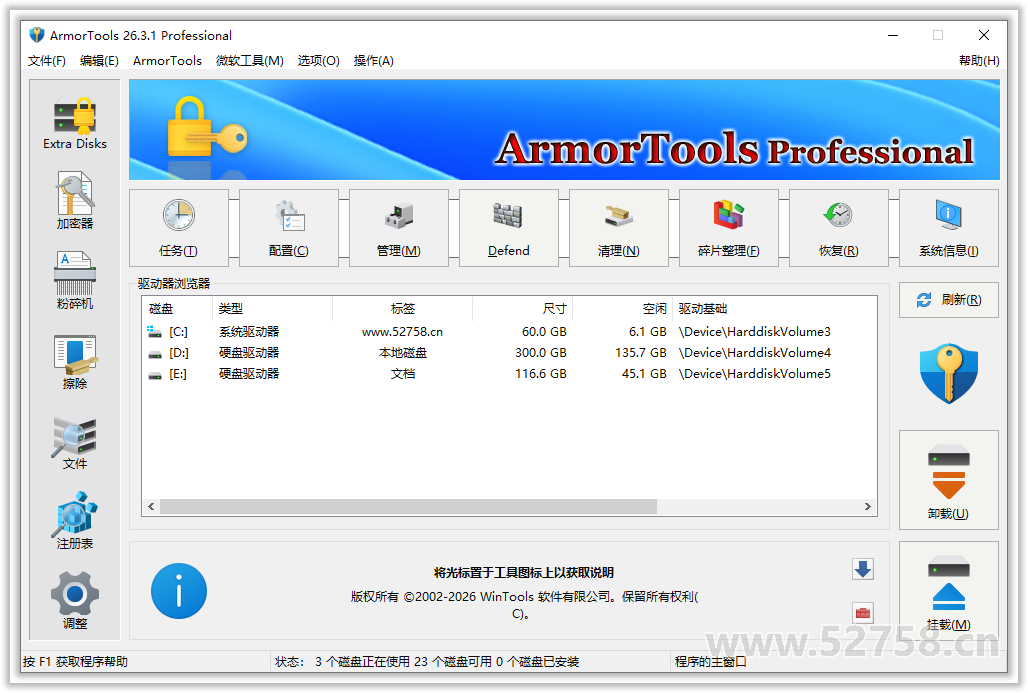Select the [C:] drive row
The height and width of the screenshot is (693, 1028).
(x=509, y=332)
